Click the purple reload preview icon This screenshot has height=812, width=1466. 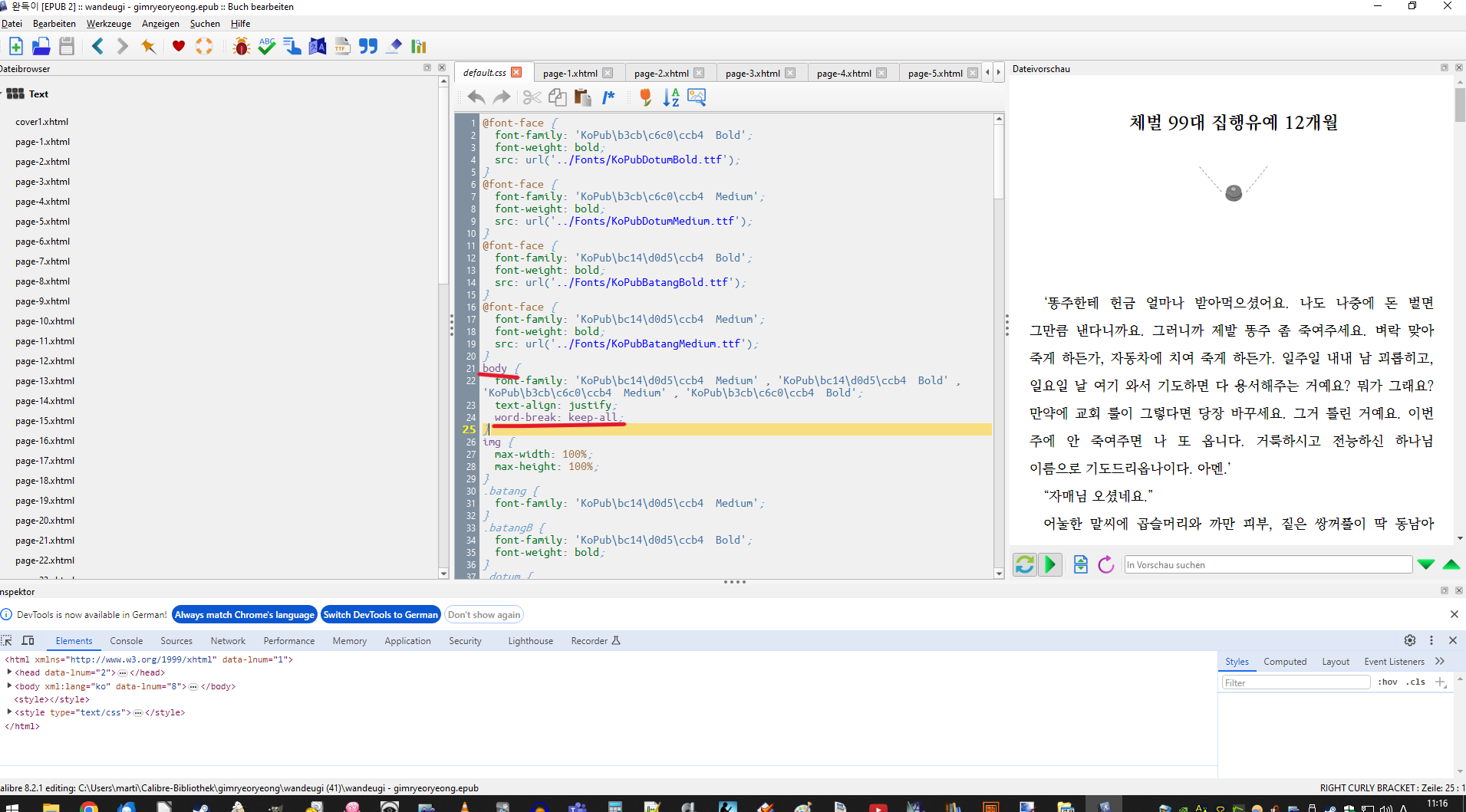tap(1105, 565)
